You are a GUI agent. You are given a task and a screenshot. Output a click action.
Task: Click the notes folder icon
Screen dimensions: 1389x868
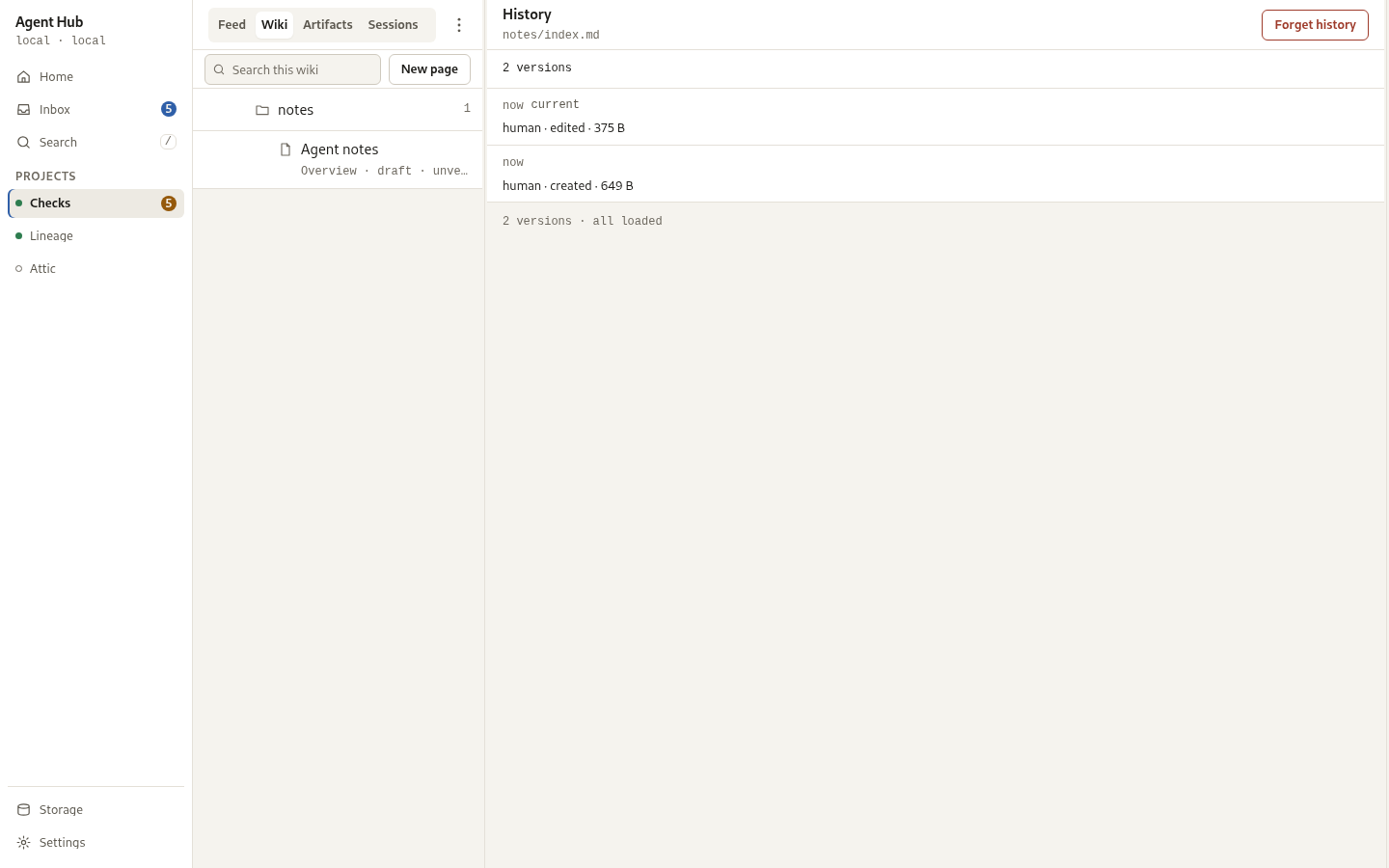(262, 110)
